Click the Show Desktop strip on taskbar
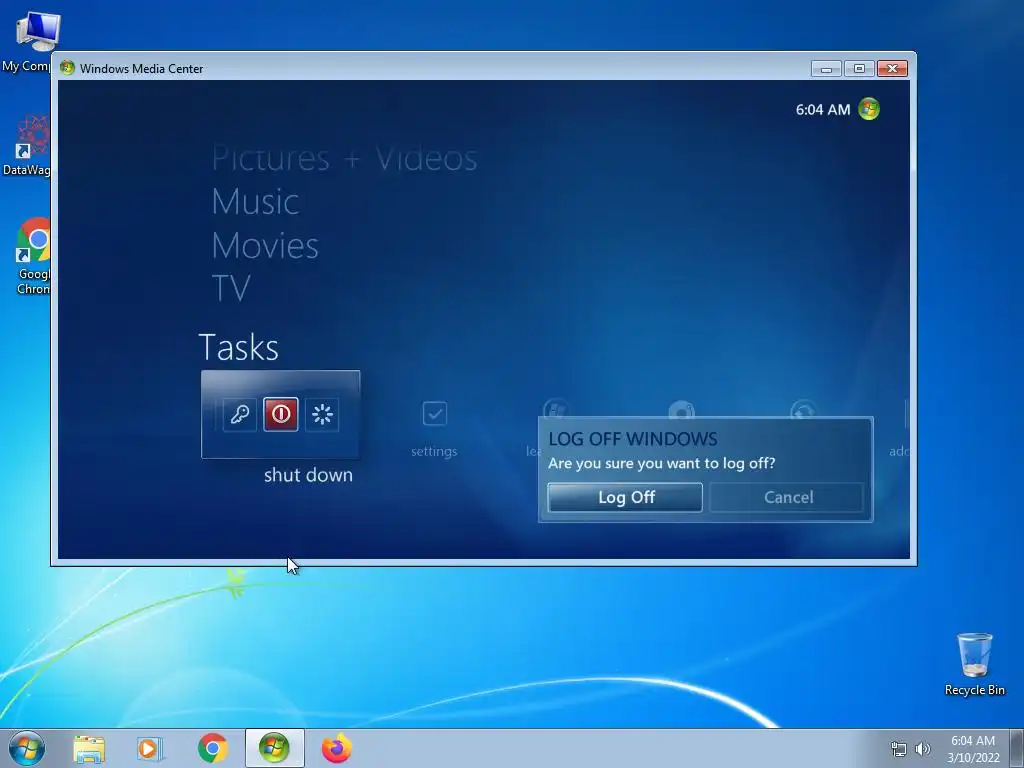1024x768 pixels. click(x=1017, y=749)
